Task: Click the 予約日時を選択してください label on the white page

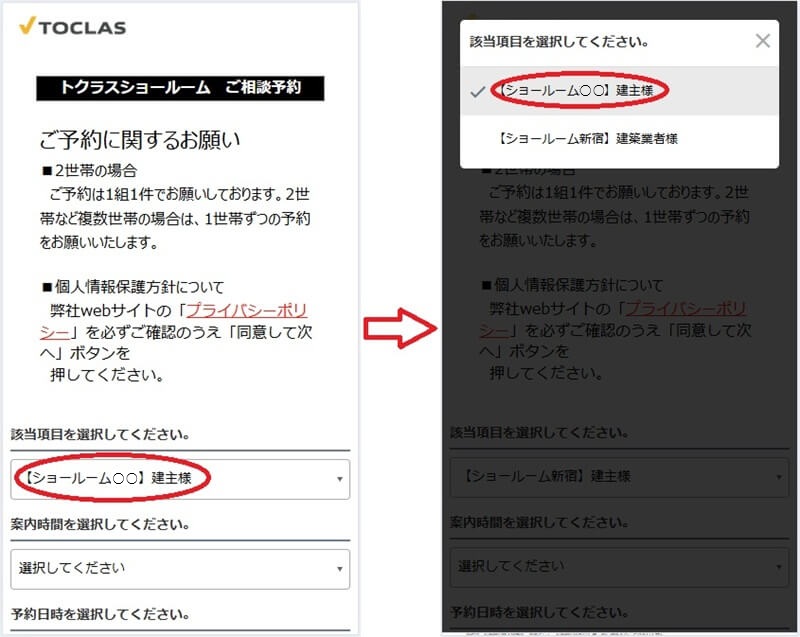Action: click(100, 613)
